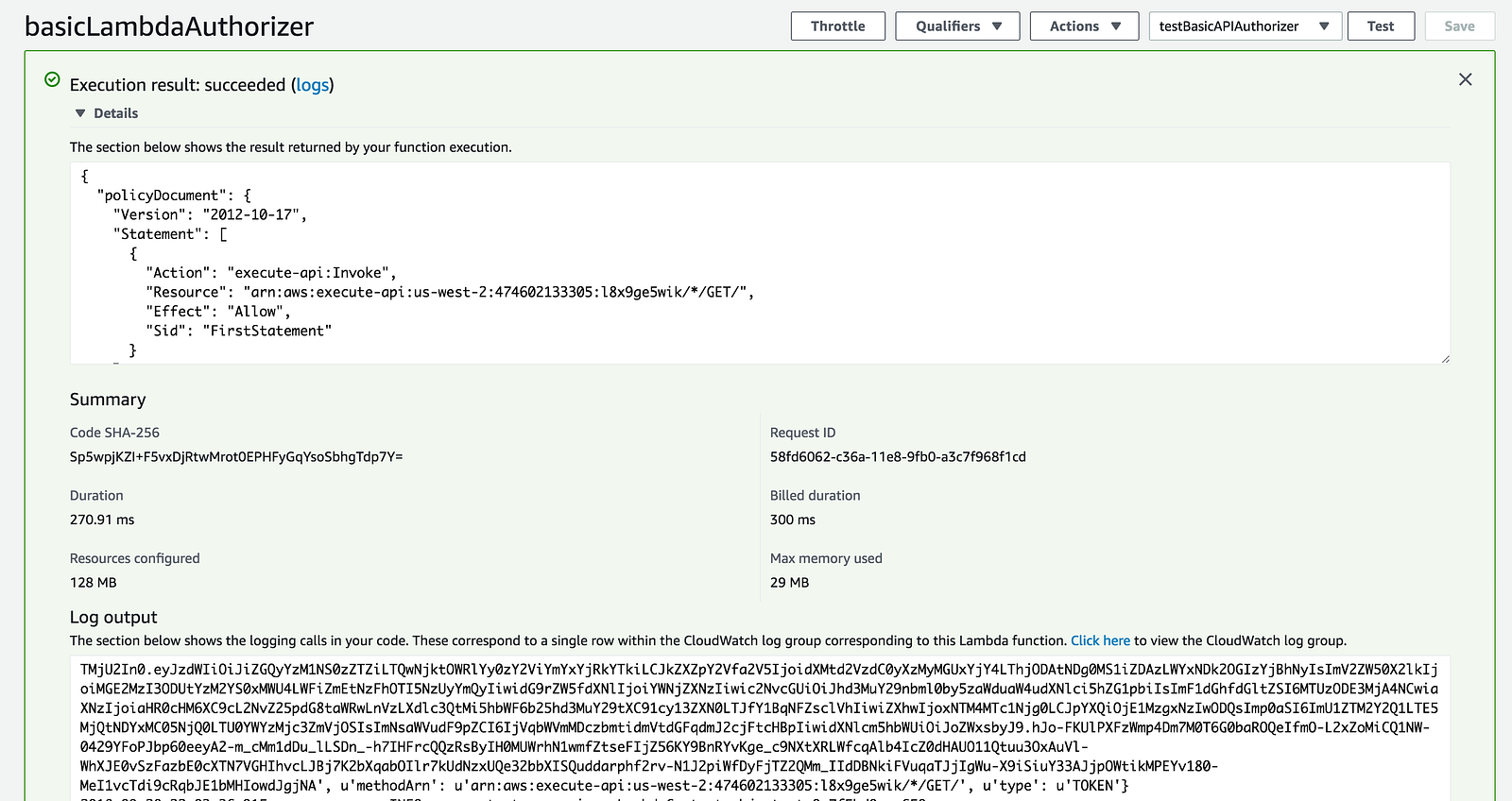Click the "Effect": "Allow" line
The image size is (1512, 801).
218,312
